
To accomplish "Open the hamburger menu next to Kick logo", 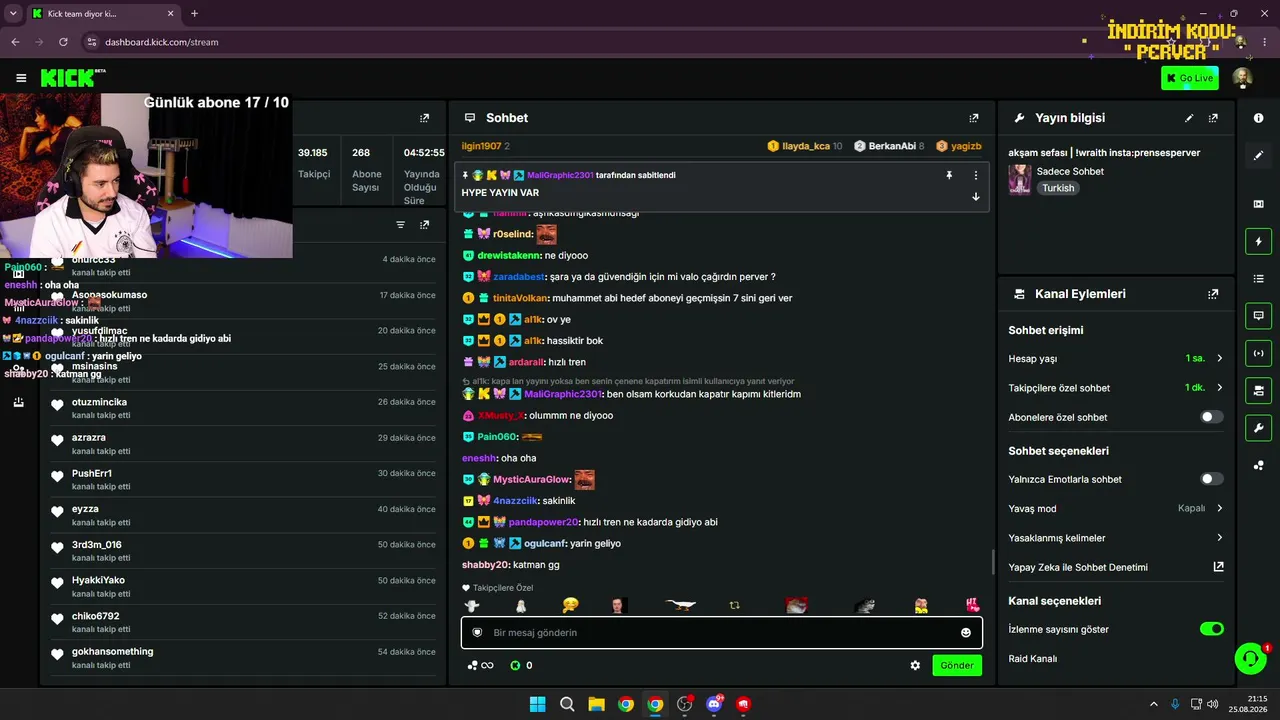I will 21,78.
